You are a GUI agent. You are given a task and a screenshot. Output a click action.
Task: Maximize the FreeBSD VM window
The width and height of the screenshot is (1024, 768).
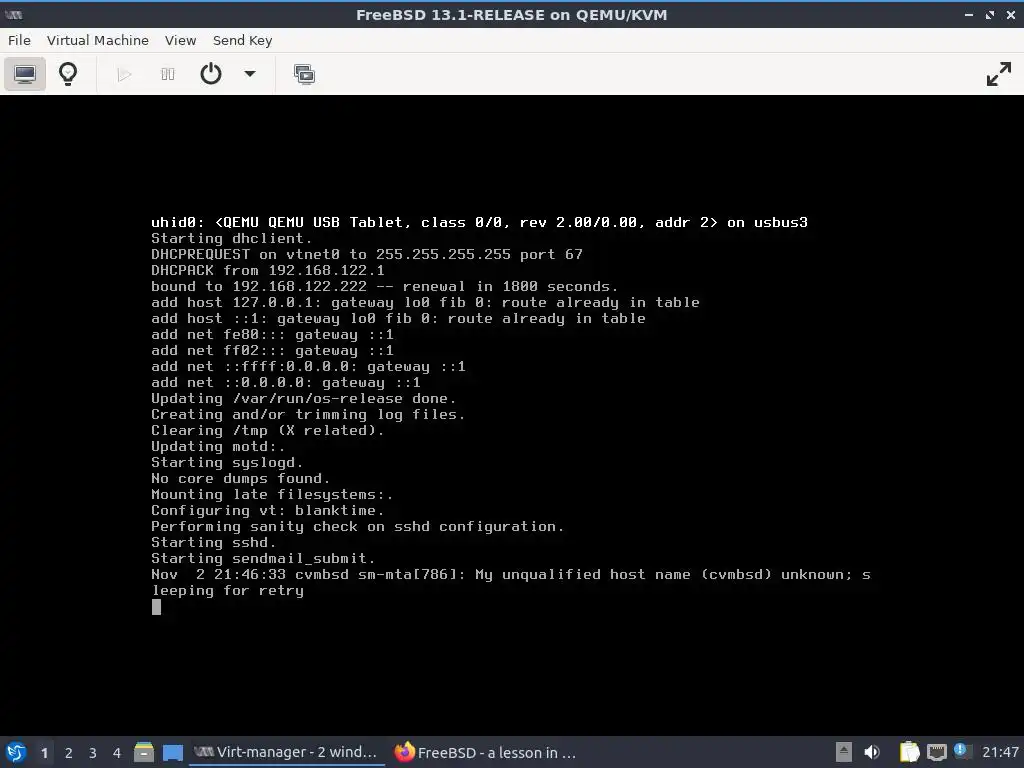pyautogui.click(x=990, y=15)
